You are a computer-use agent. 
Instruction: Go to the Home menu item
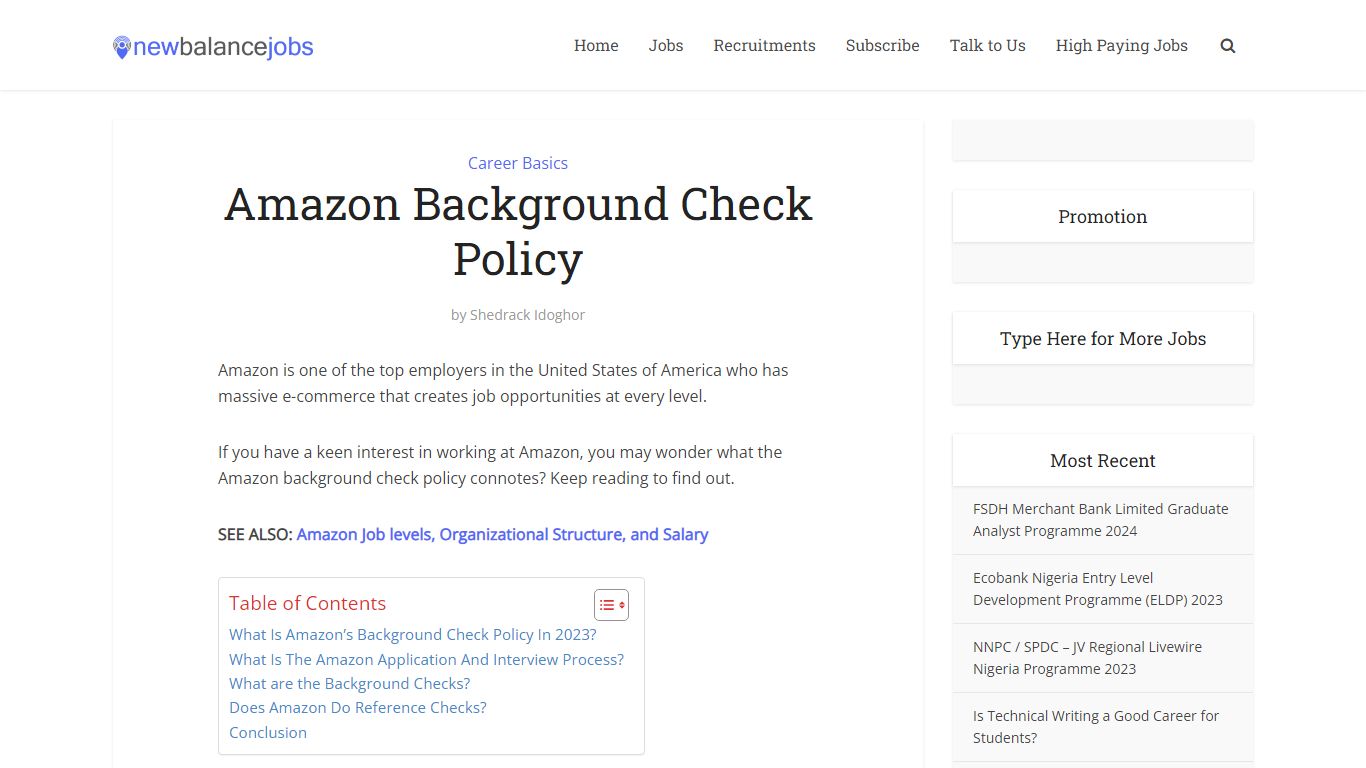(596, 46)
